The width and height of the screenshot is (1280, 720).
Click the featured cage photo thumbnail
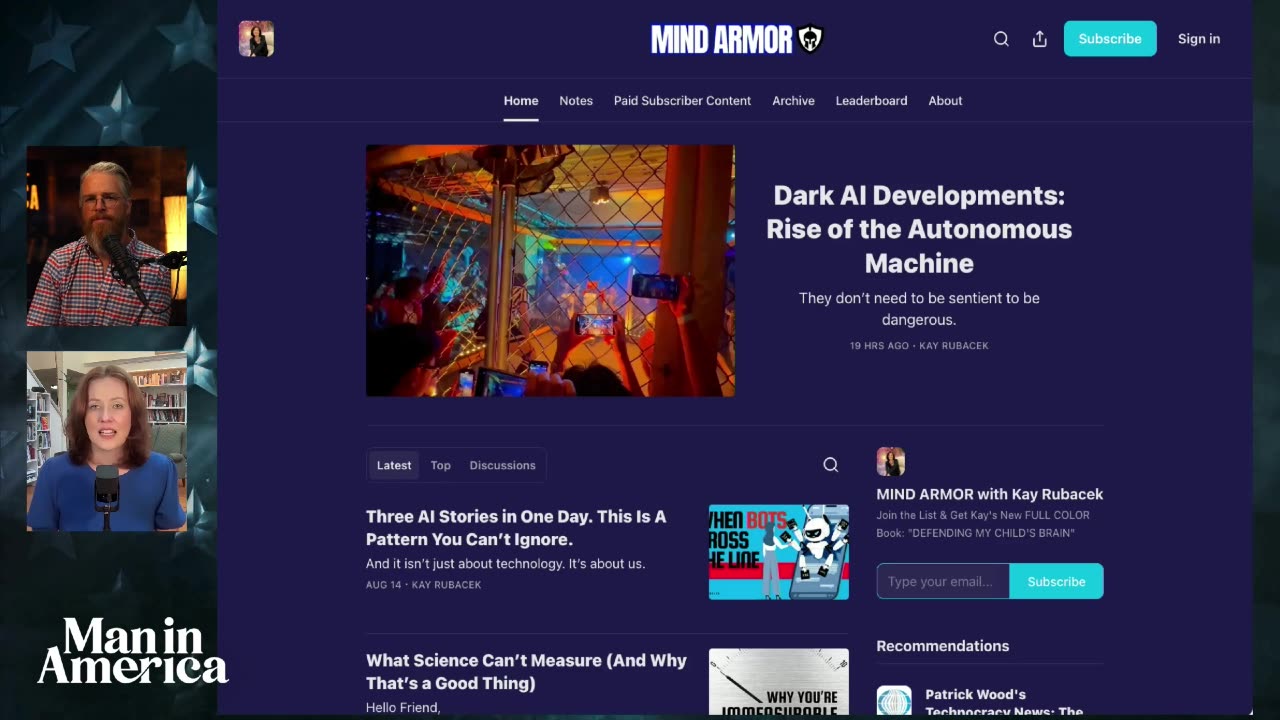point(550,271)
